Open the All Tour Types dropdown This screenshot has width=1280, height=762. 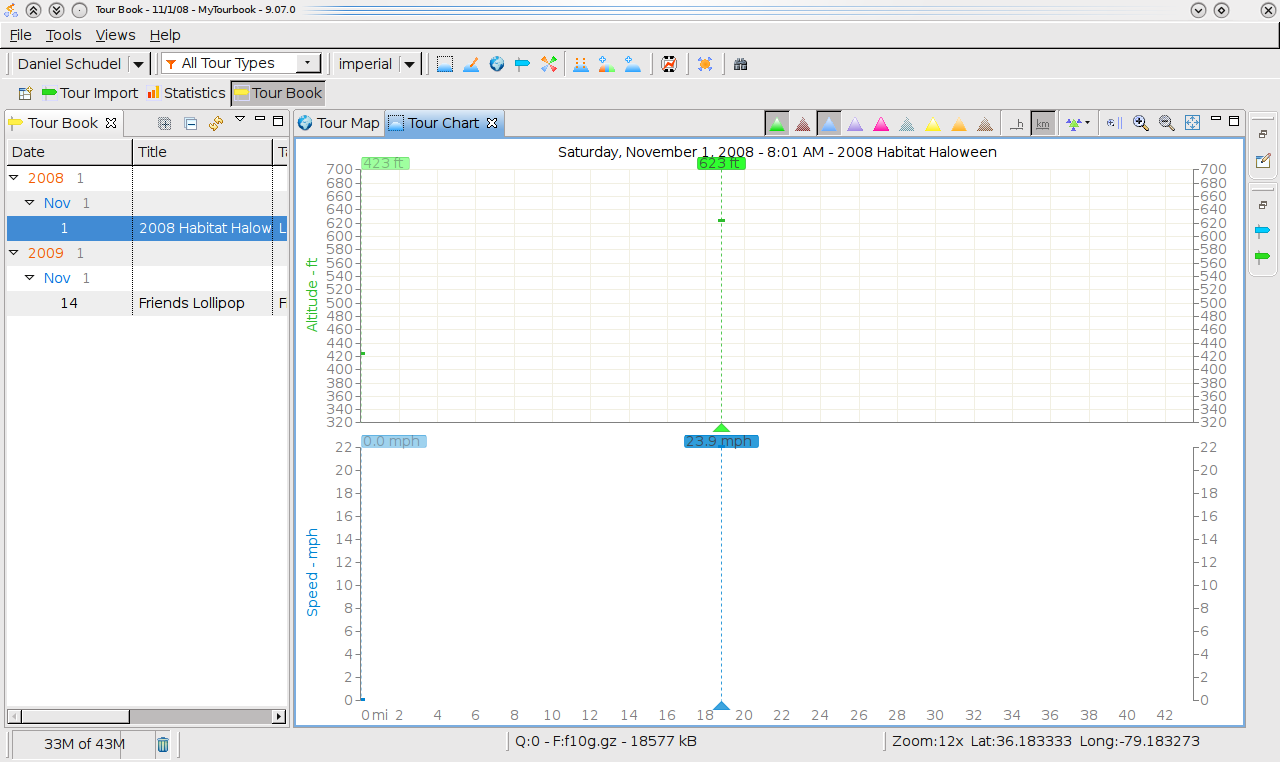(x=240, y=63)
